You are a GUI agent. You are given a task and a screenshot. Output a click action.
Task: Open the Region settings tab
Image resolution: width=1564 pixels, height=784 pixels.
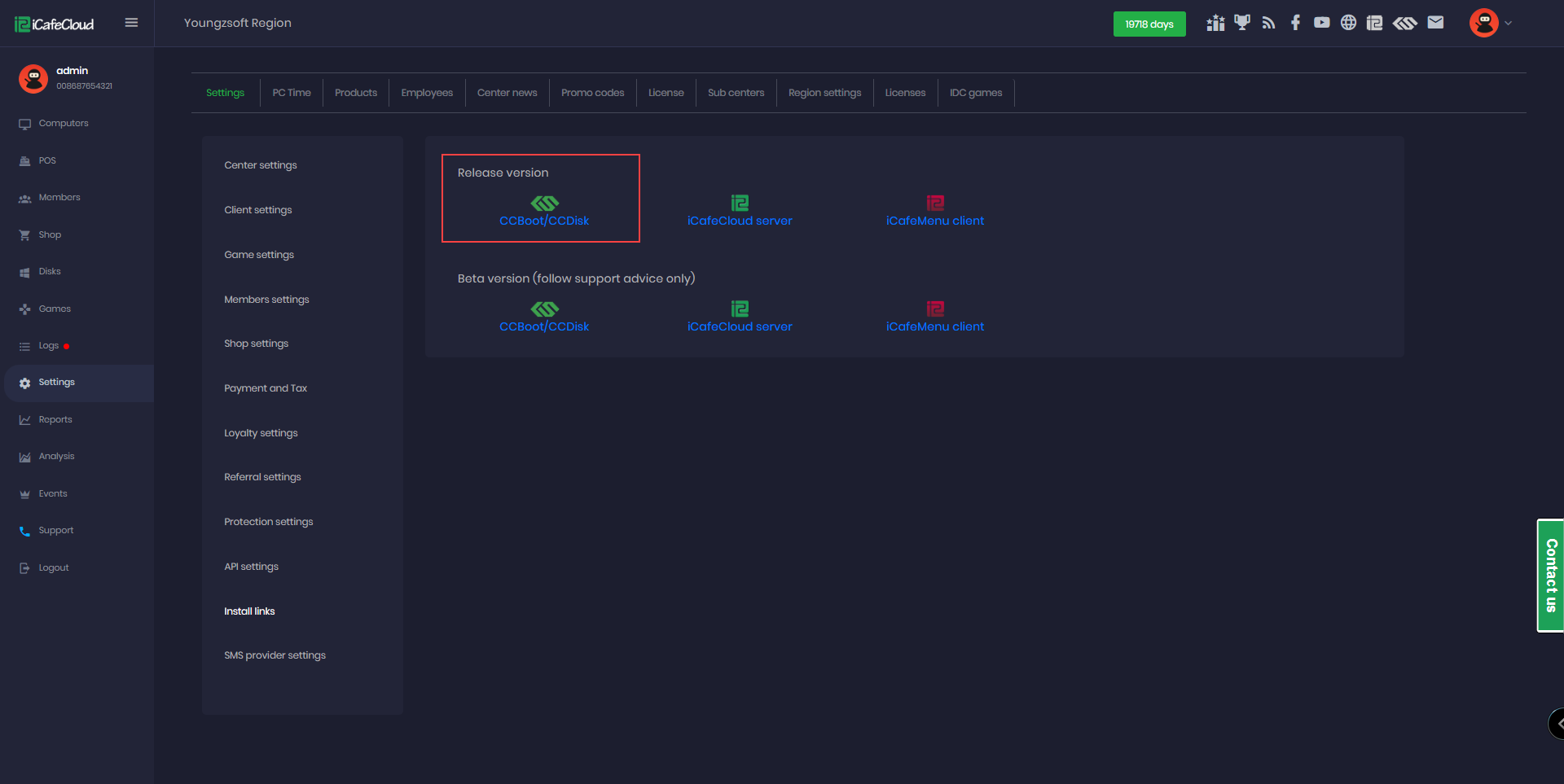824,93
